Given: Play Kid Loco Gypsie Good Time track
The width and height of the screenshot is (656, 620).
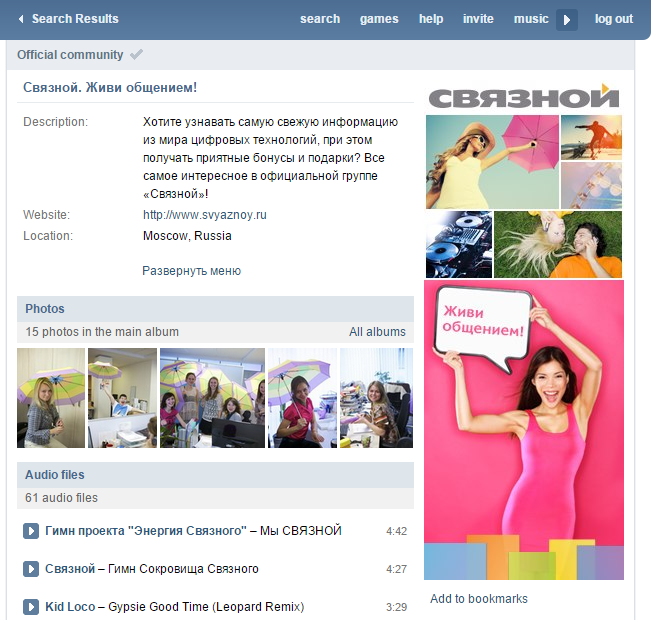Looking at the screenshot, I should [31, 607].
